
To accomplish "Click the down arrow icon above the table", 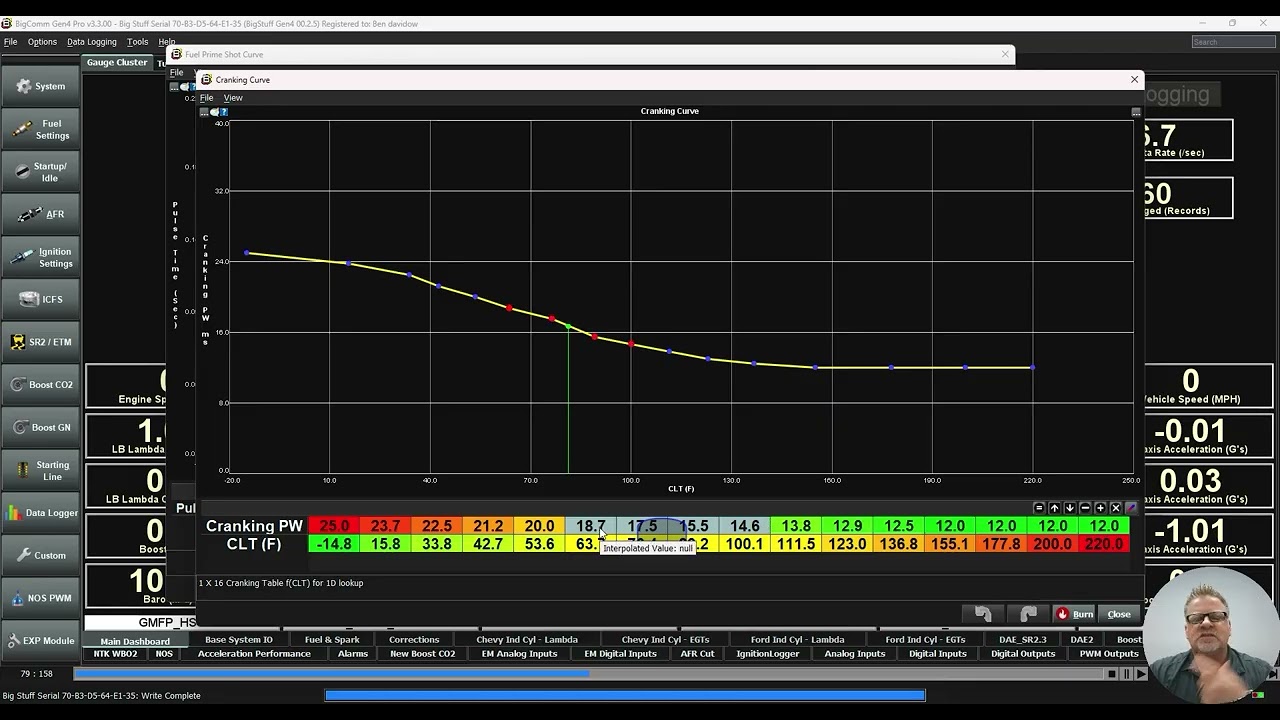I will click(1069, 508).
